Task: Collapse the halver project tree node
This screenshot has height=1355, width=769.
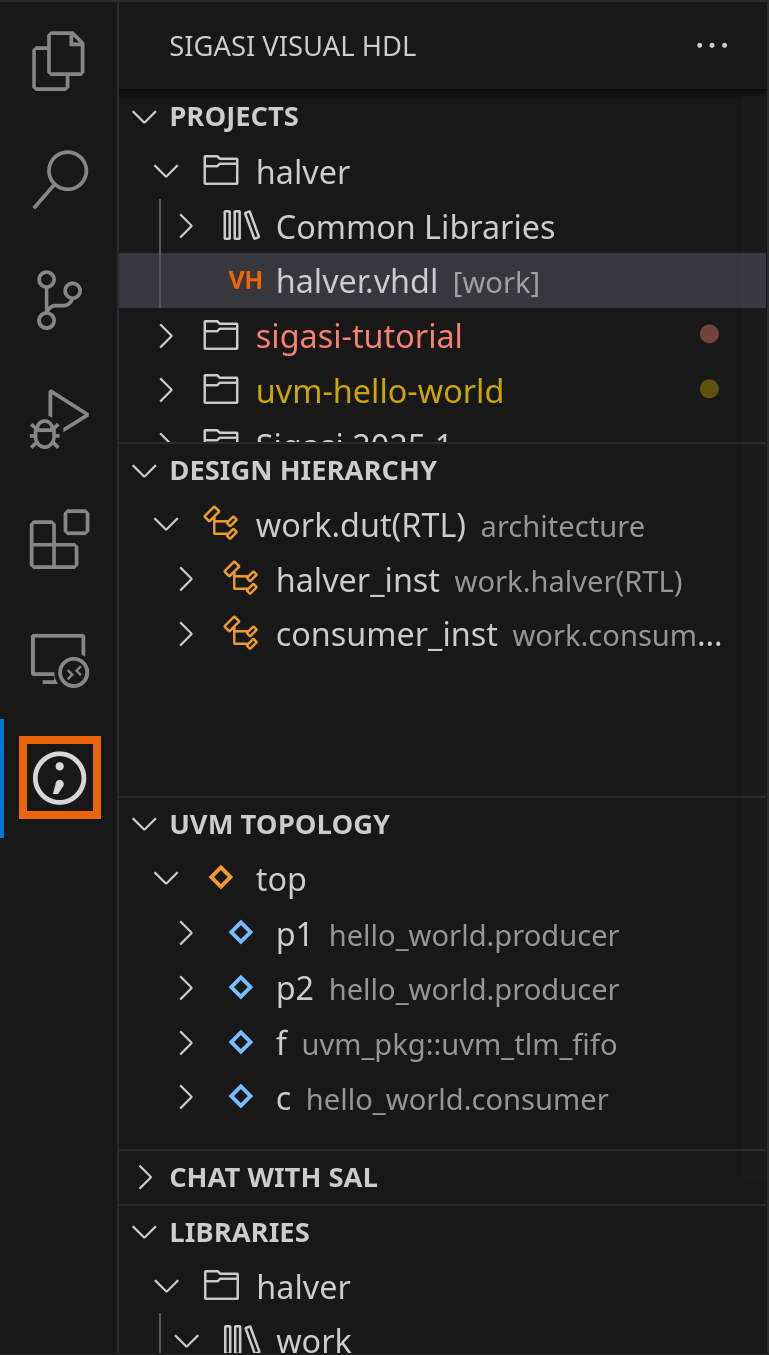Action: (166, 171)
